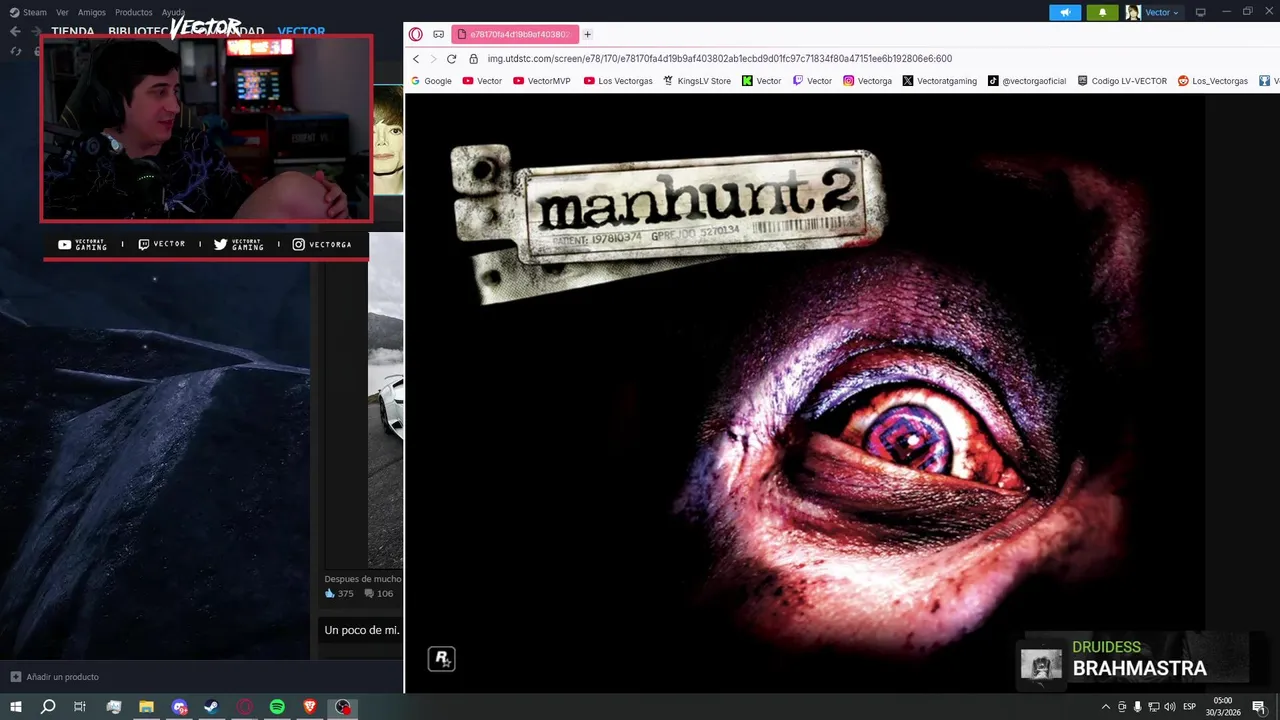Open Steam from the taskbar
This screenshot has height=720, width=1280.
(x=212, y=707)
